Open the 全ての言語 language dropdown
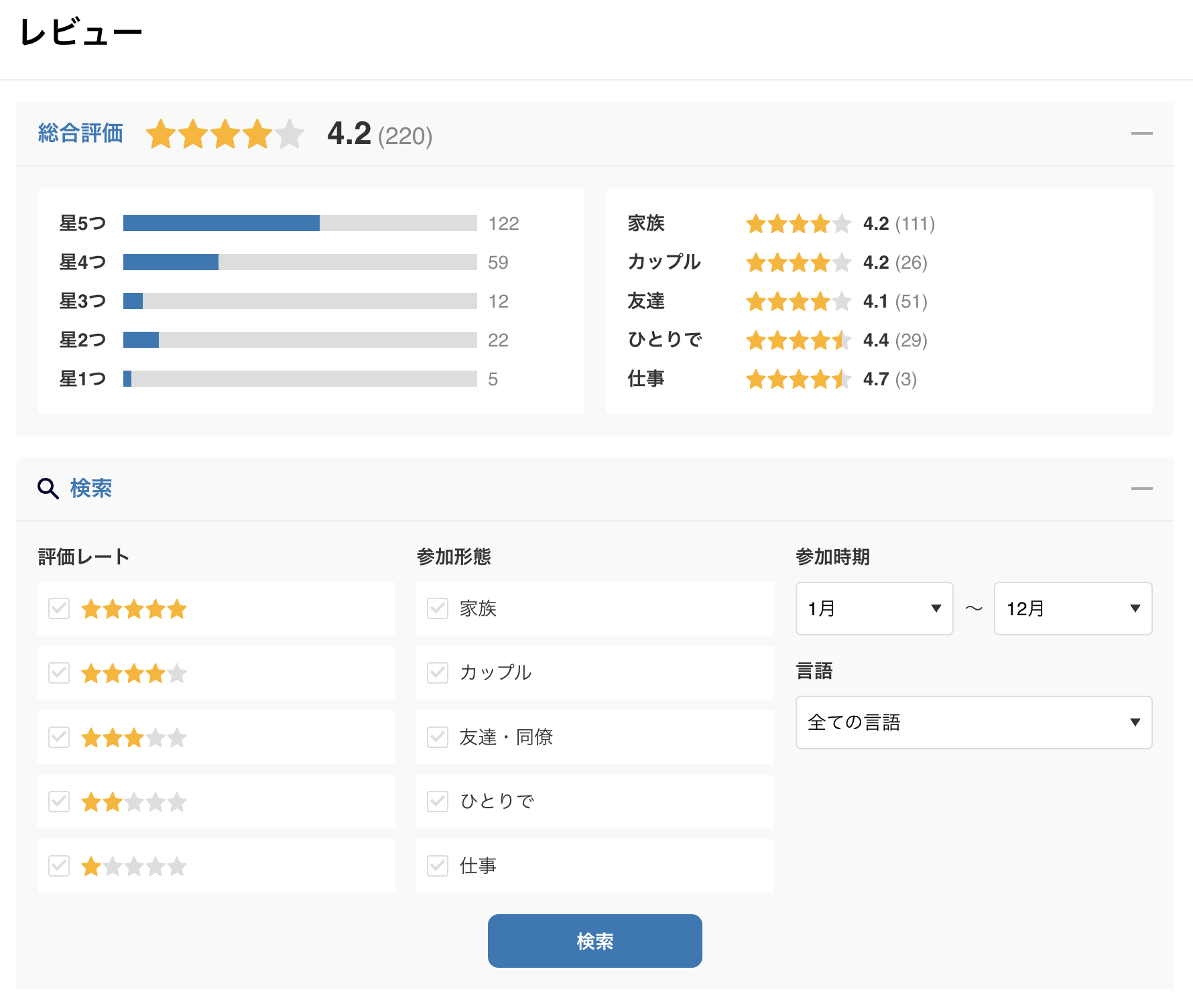The image size is (1193, 1008). (x=973, y=722)
